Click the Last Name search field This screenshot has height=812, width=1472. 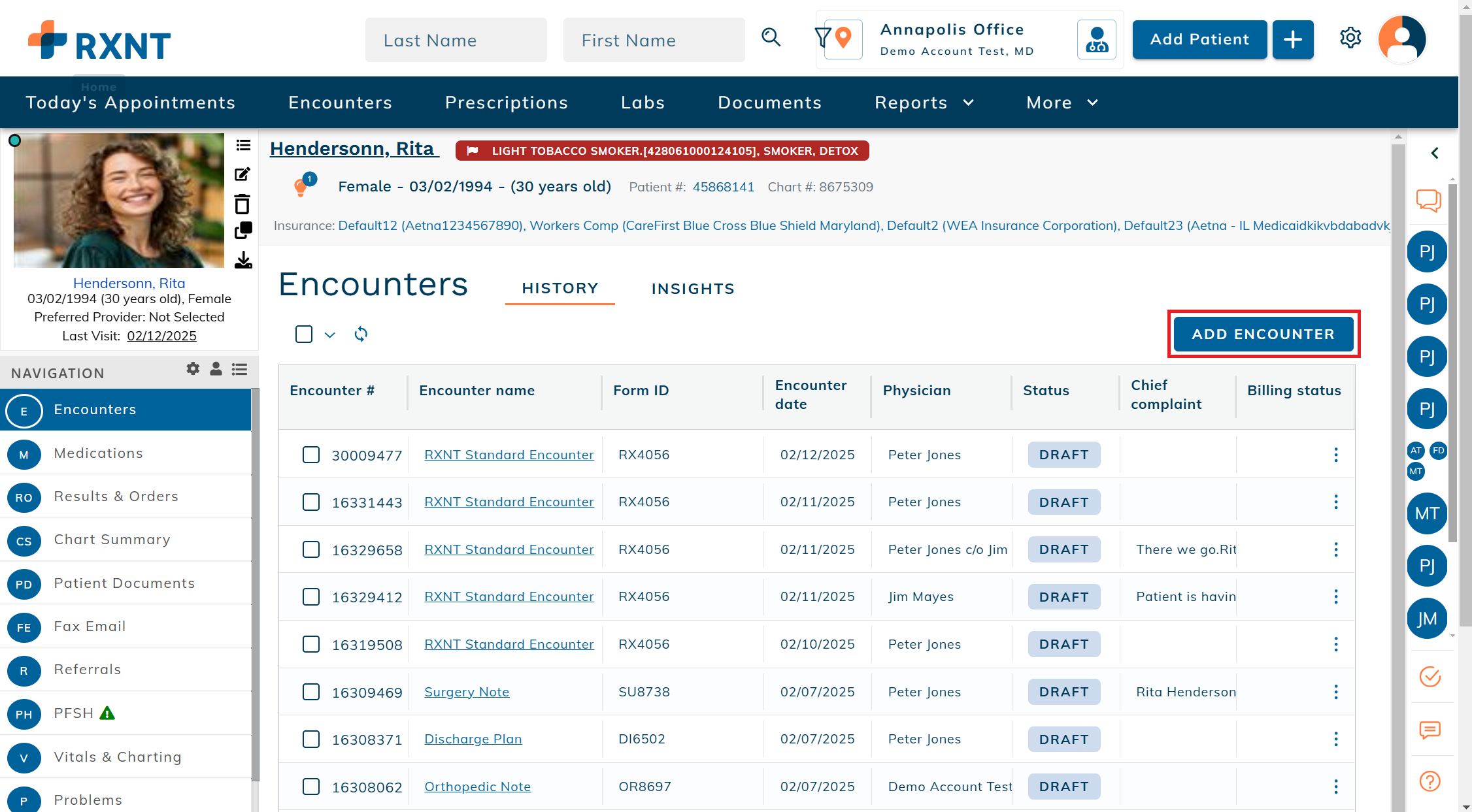(x=456, y=40)
